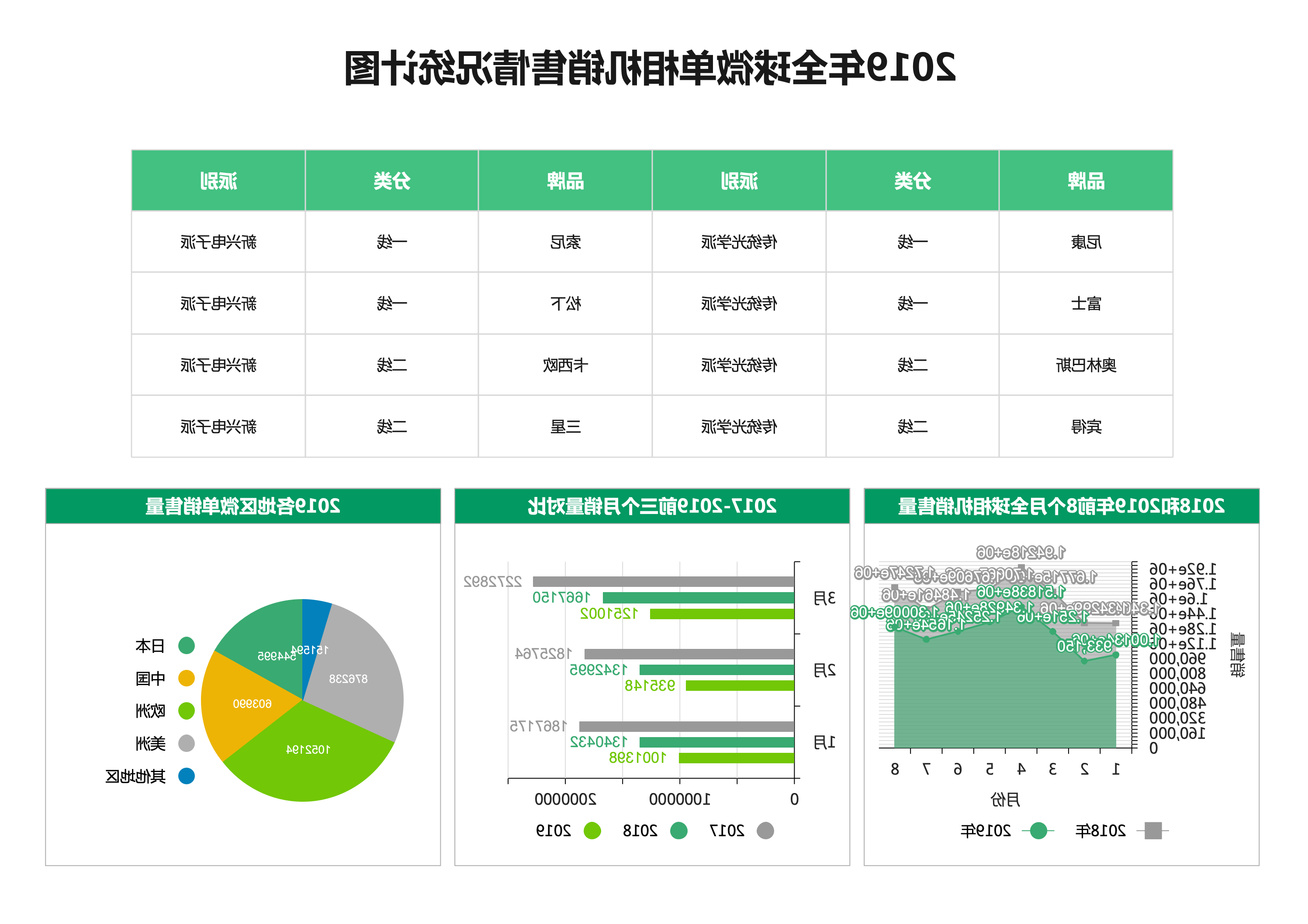Click the 1.942e+06 data label on line chart
1308x924 pixels.
coord(1020,552)
